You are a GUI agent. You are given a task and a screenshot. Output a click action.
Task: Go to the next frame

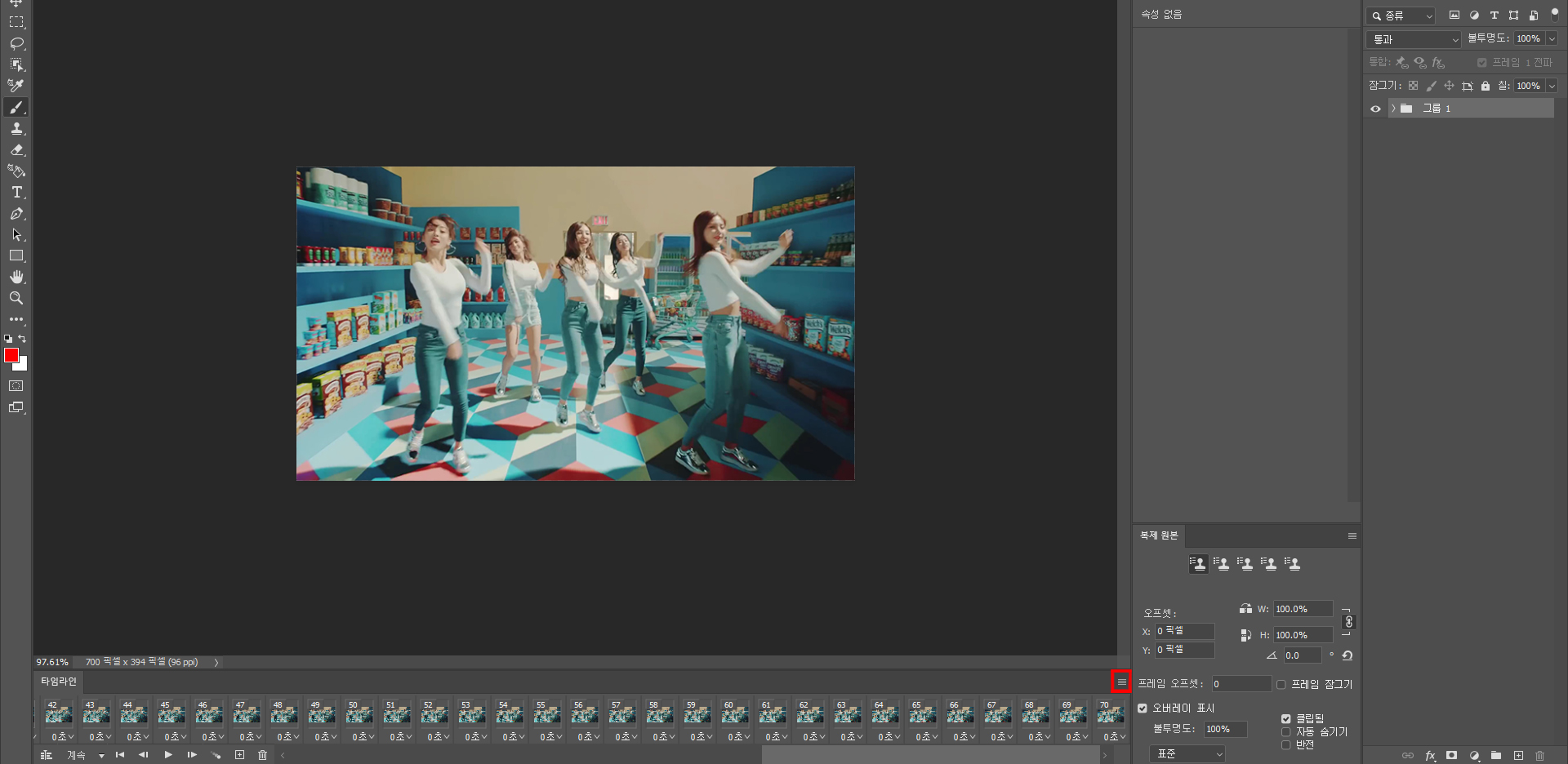(192, 755)
